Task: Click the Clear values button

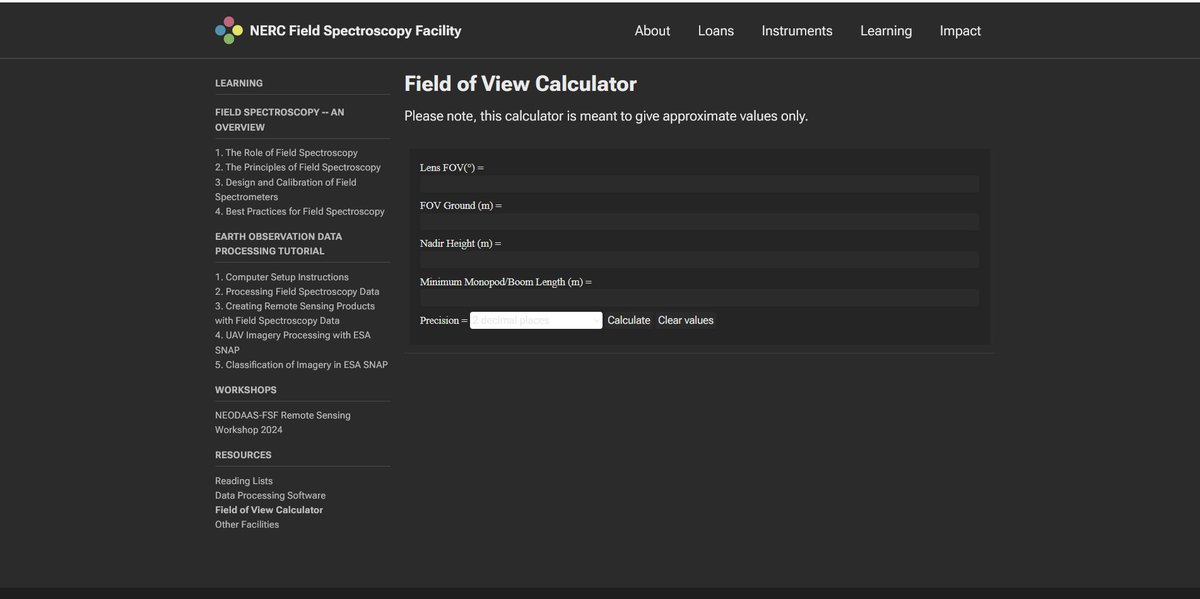Action: coord(686,320)
